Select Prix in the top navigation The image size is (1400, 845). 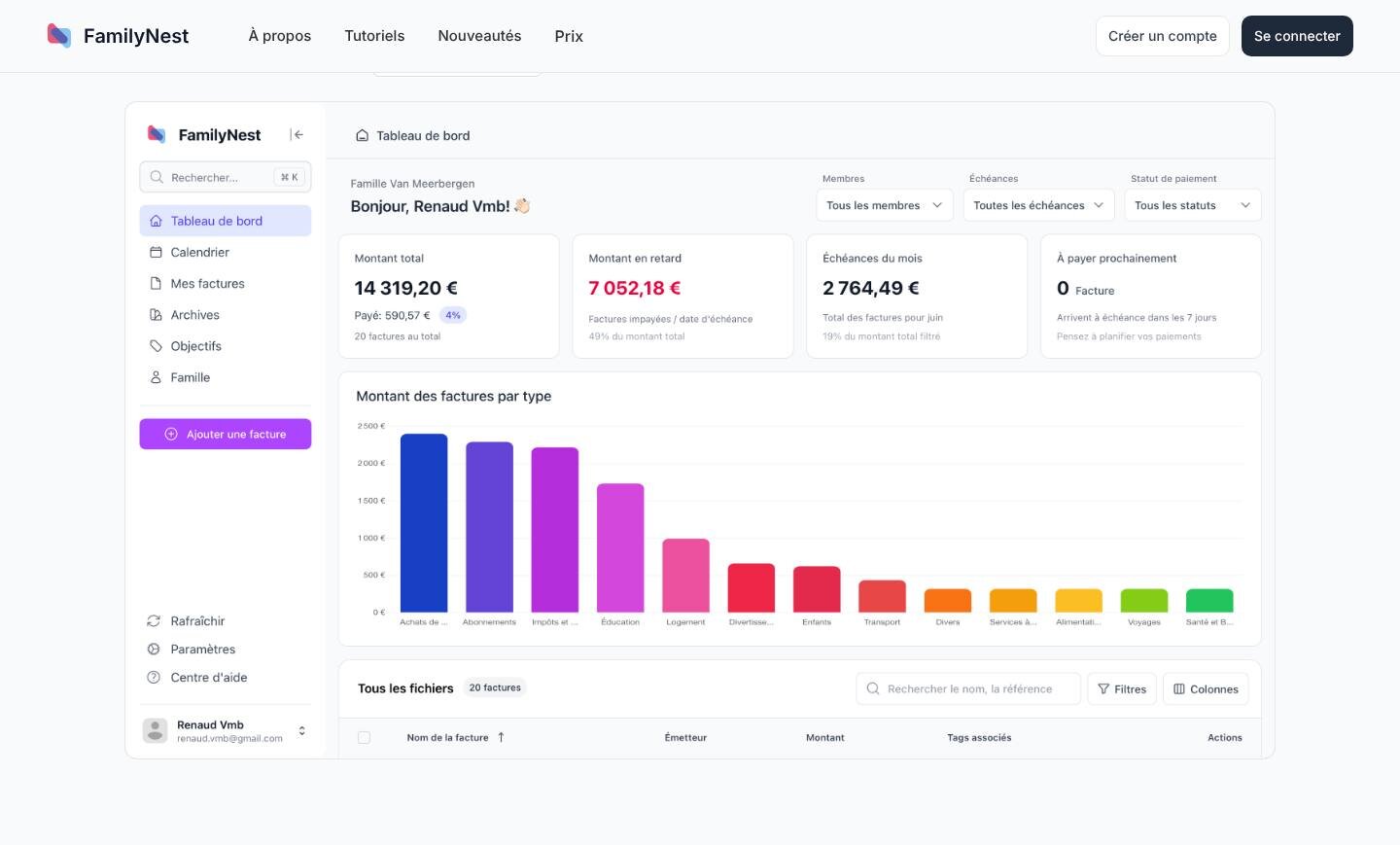pyautogui.click(x=569, y=36)
